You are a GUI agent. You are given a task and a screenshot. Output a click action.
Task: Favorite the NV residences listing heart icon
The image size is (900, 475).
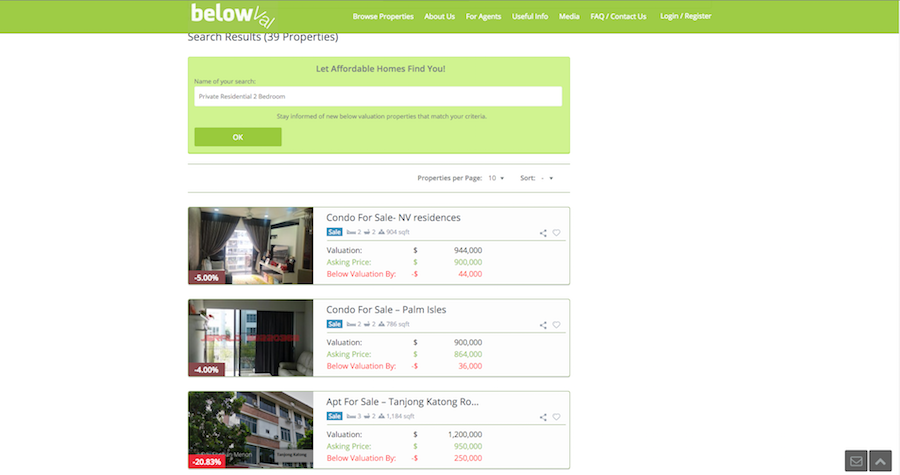coord(557,233)
